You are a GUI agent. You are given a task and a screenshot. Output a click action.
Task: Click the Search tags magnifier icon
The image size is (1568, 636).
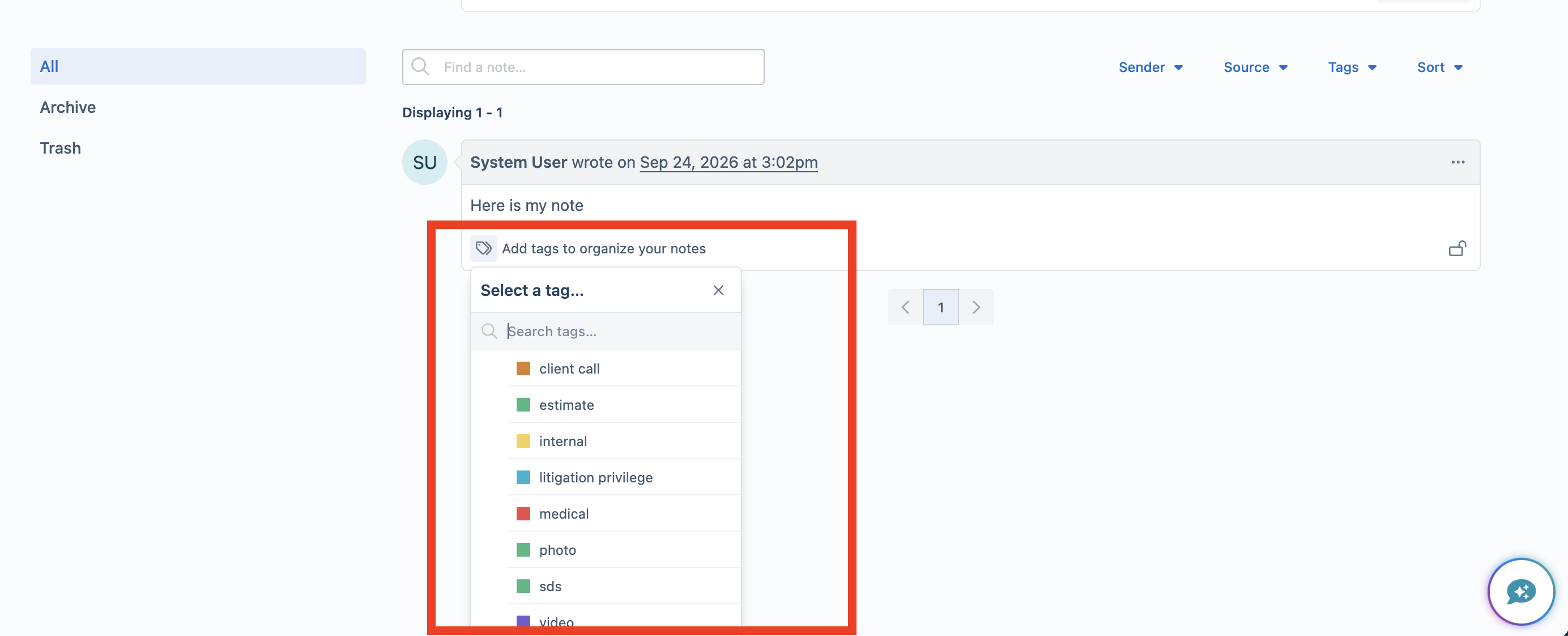(x=489, y=331)
